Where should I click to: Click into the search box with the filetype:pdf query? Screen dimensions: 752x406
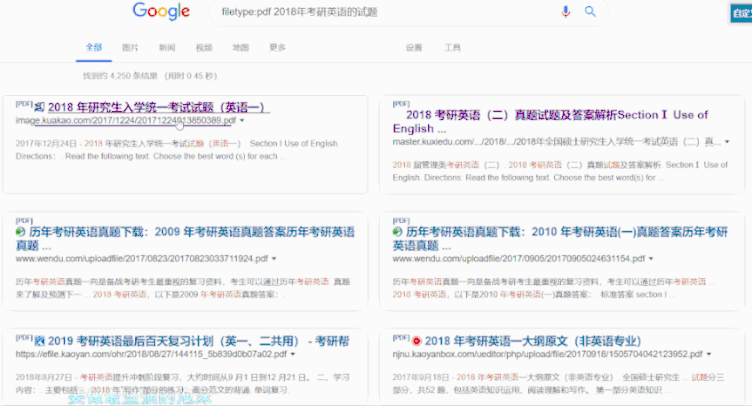point(380,12)
